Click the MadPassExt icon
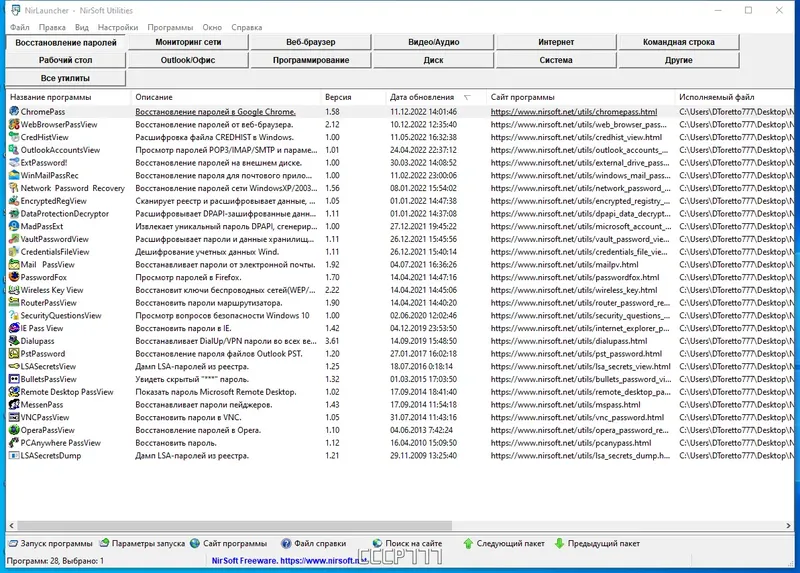Screen dimensions: 800x573 point(14,226)
